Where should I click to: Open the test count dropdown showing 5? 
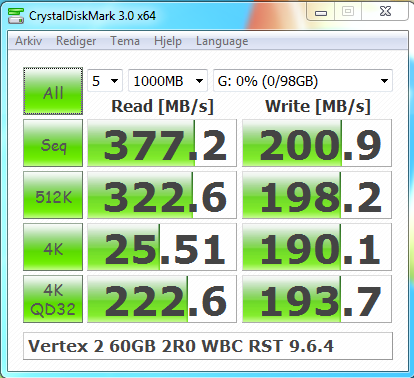[105, 81]
